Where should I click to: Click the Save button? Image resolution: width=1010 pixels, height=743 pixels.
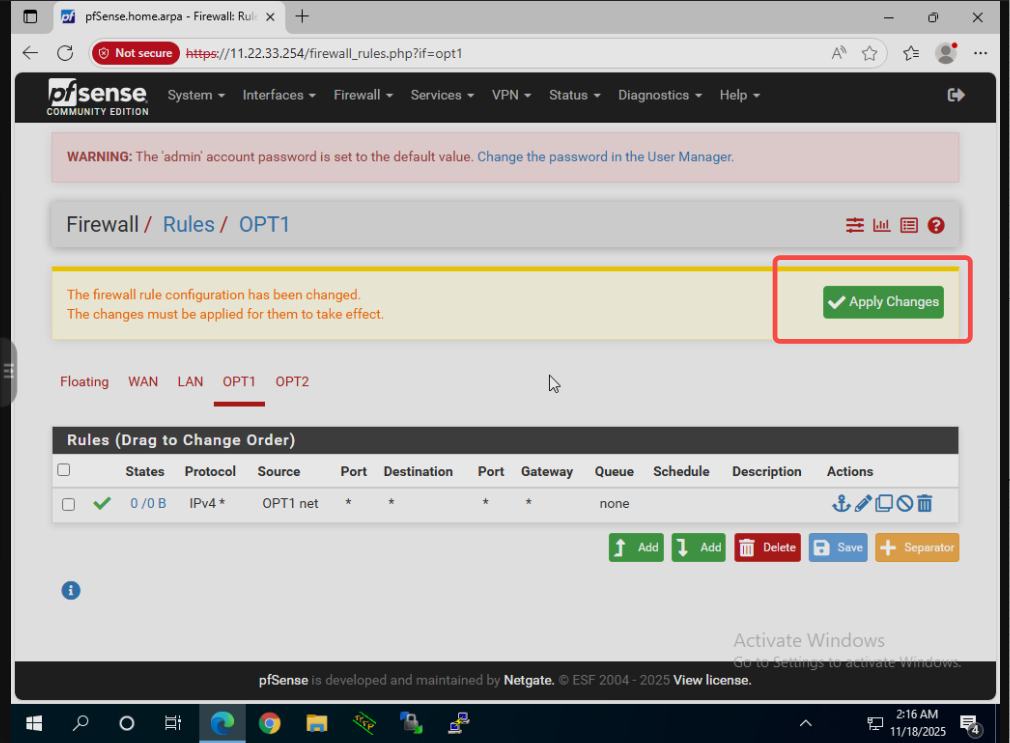click(x=837, y=547)
